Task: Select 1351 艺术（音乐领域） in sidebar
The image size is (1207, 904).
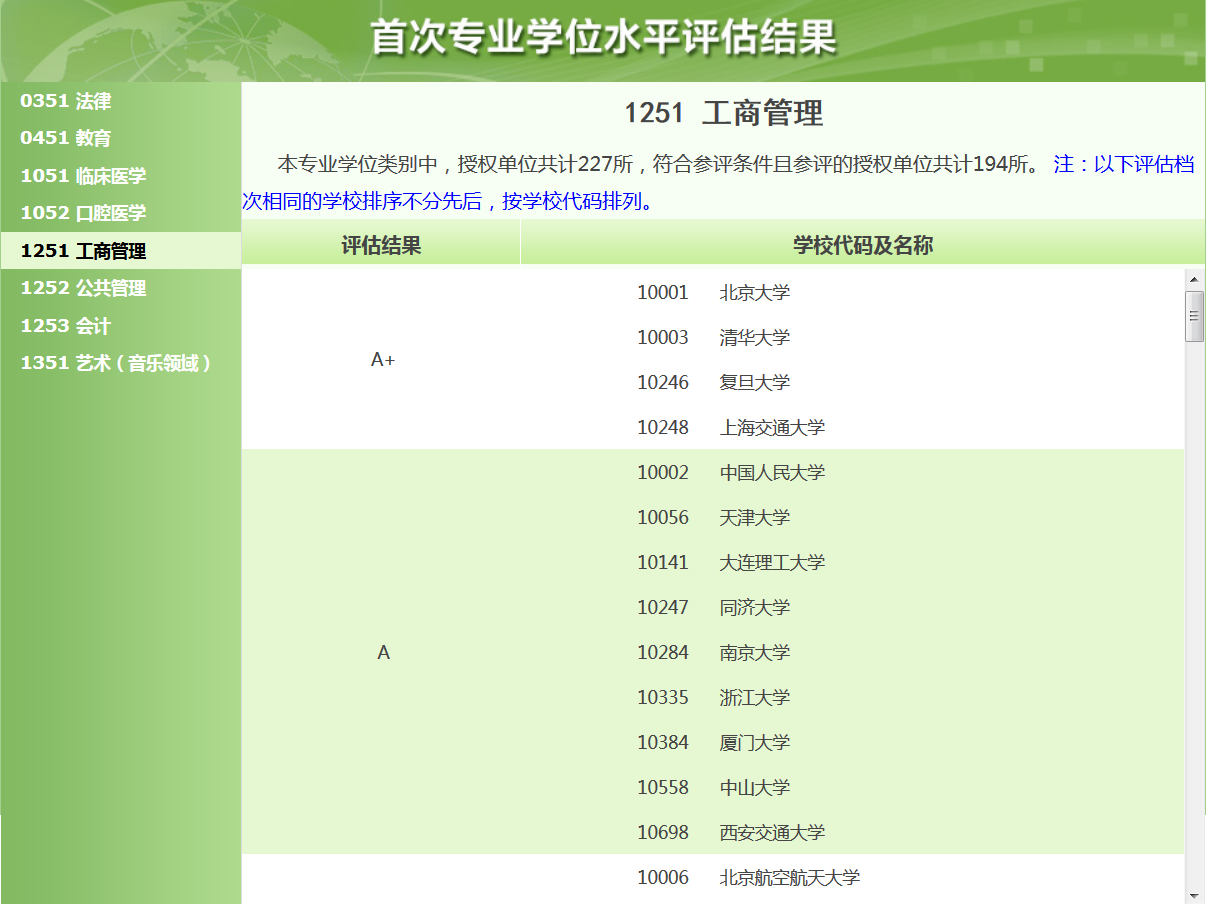Action: tap(116, 363)
